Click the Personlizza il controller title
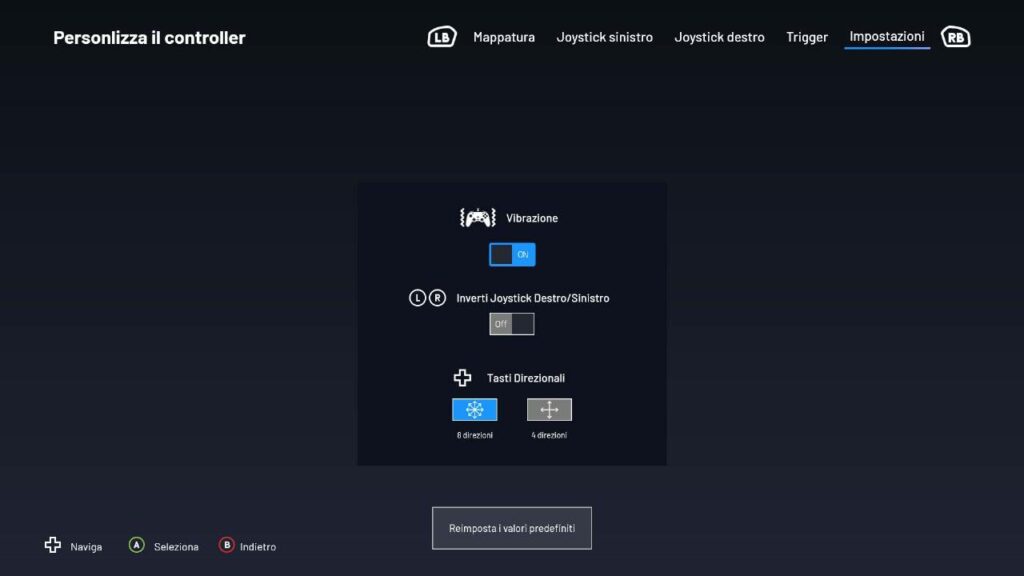Screen dimensions: 1024x576 [x=149, y=38]
